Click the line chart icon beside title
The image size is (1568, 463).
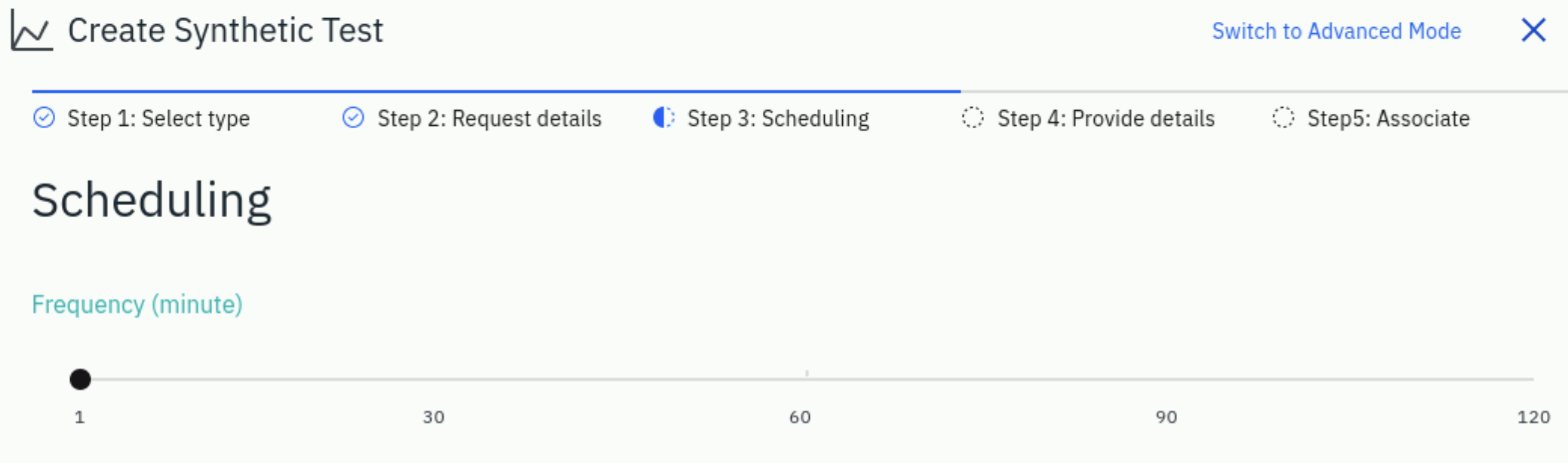tap(32, 30)
